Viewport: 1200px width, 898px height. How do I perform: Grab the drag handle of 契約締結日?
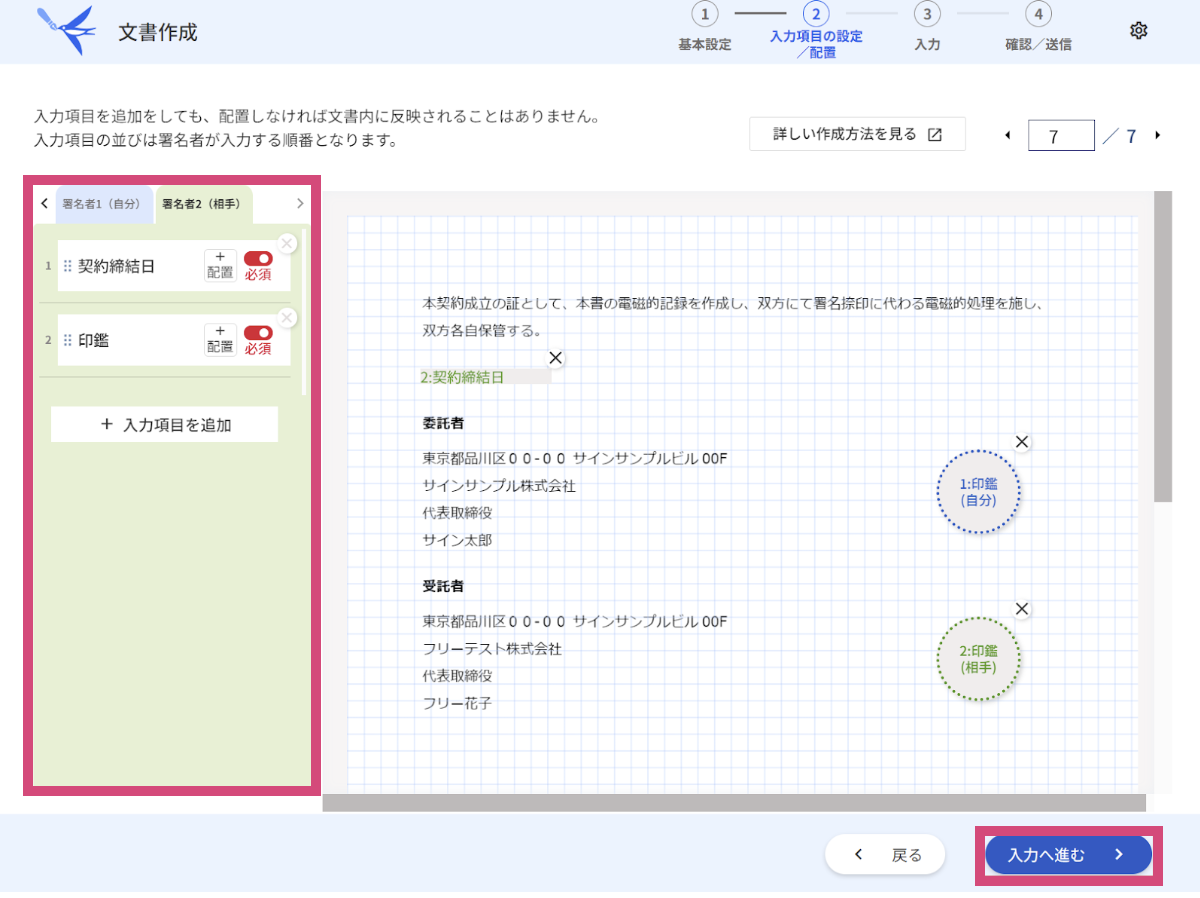point(68,266)
